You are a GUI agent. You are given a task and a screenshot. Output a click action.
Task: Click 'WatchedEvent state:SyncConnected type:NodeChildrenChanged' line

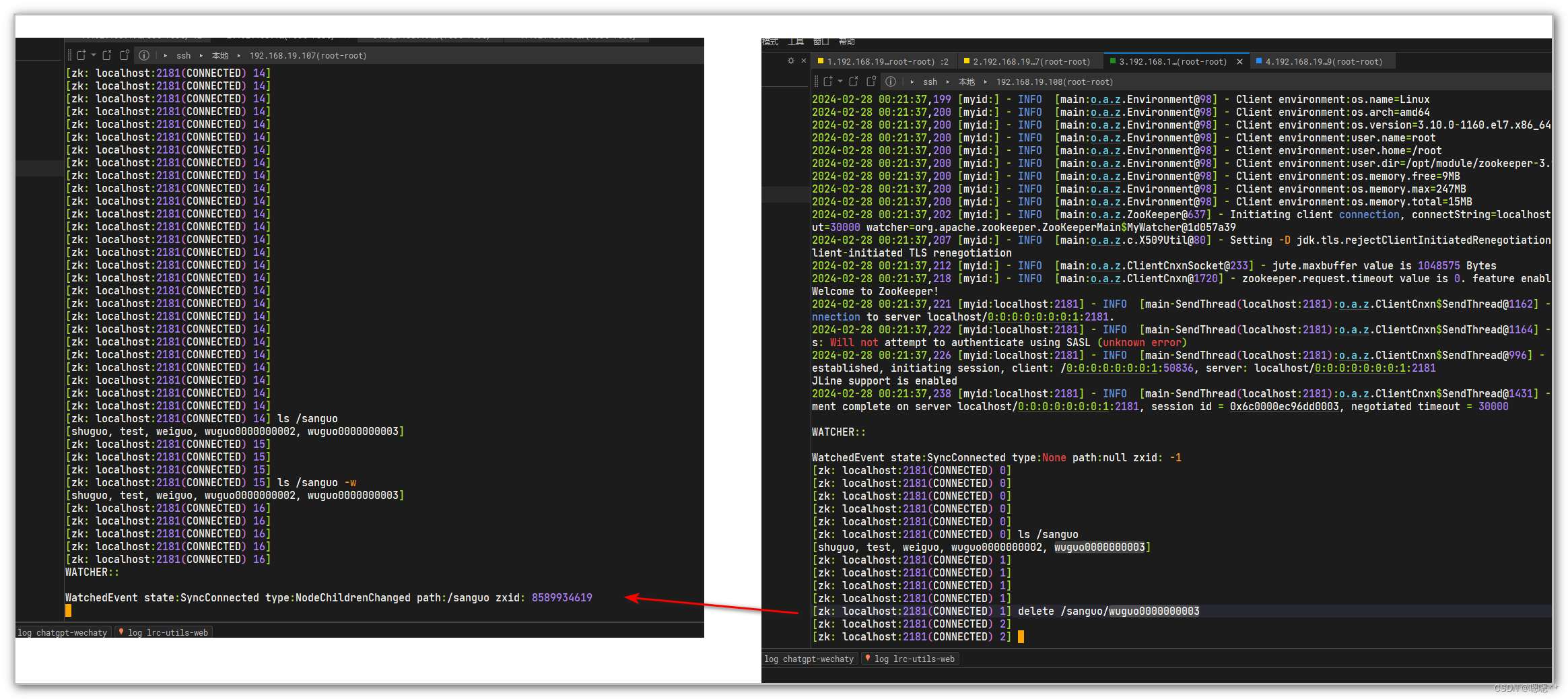329,597
